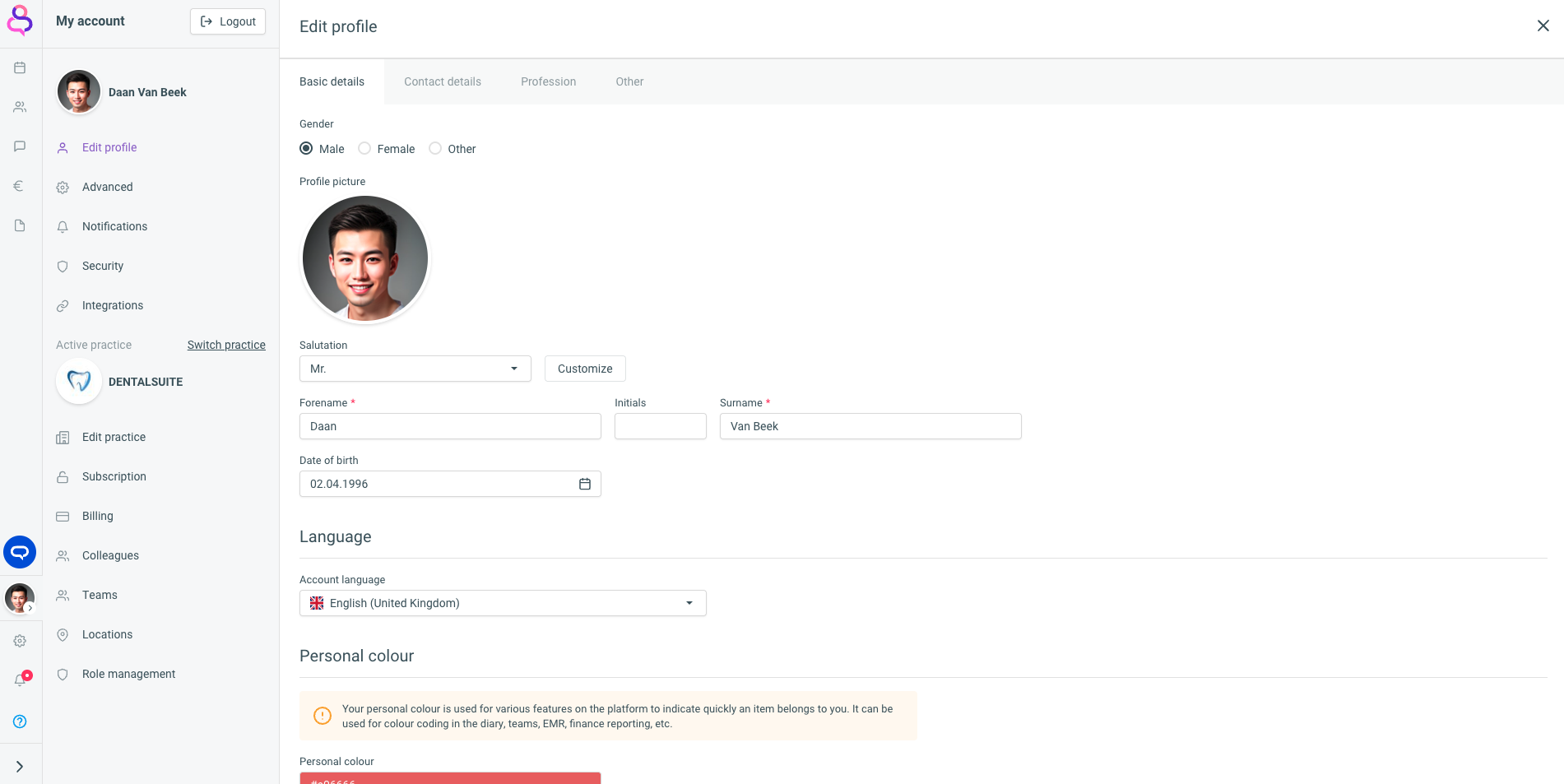Go to the Profession tab
The image size is (1564, 784).
(548, 81)
